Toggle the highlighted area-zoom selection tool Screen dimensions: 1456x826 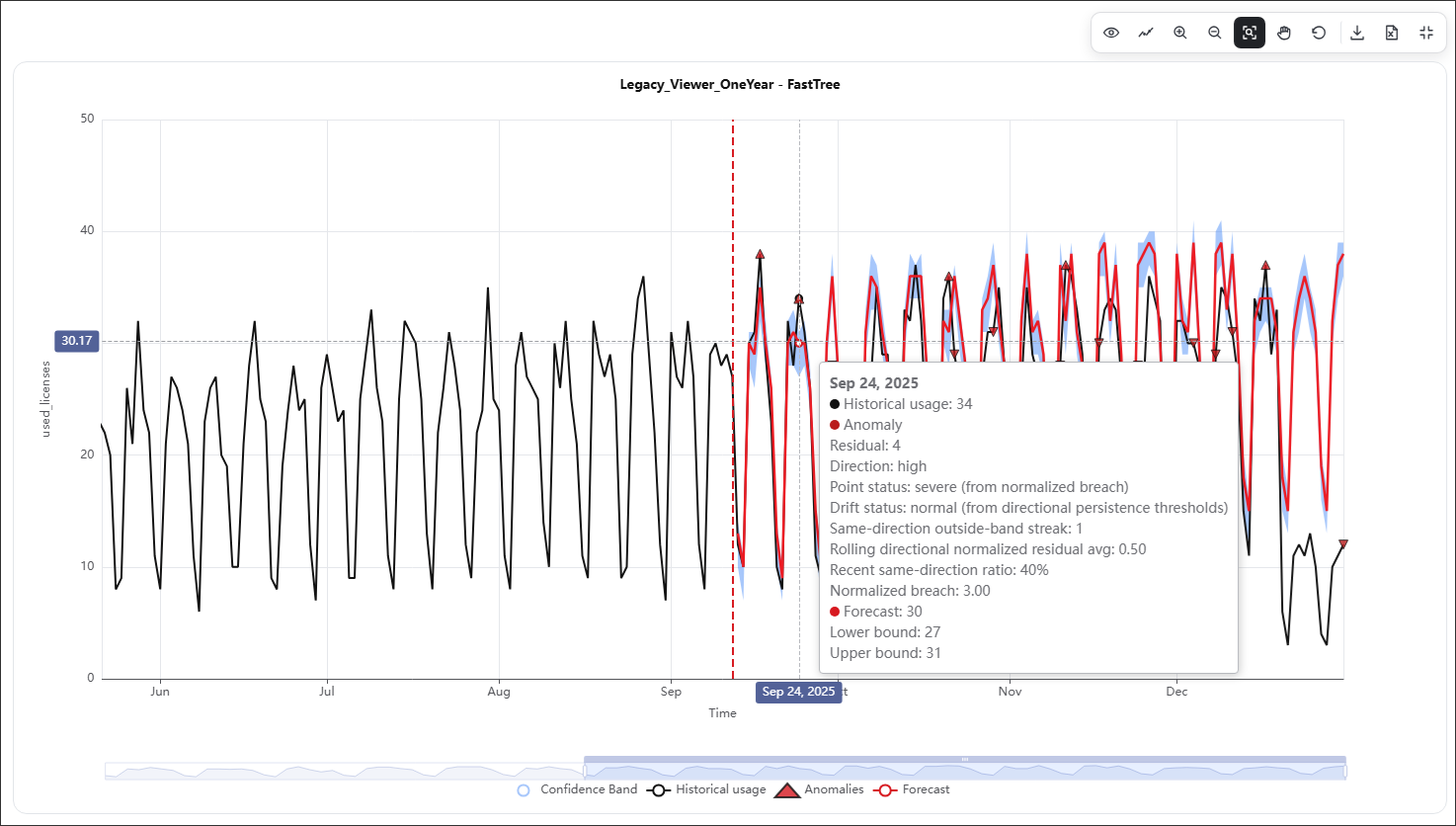(x=1250, y=33)
